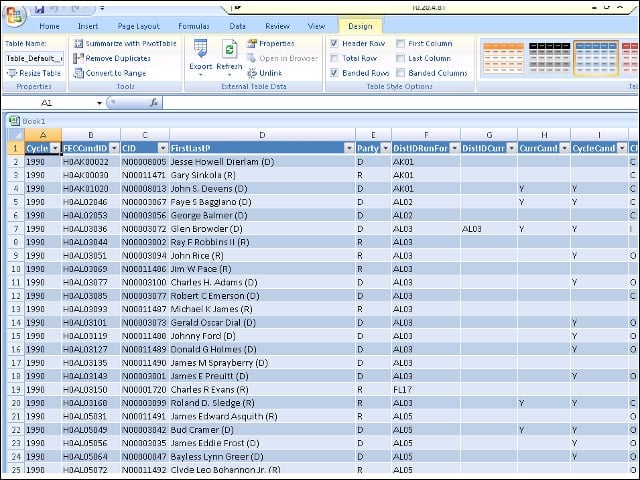
Task: Enable Total Row checkbox
Action: (x=334, y=58)
